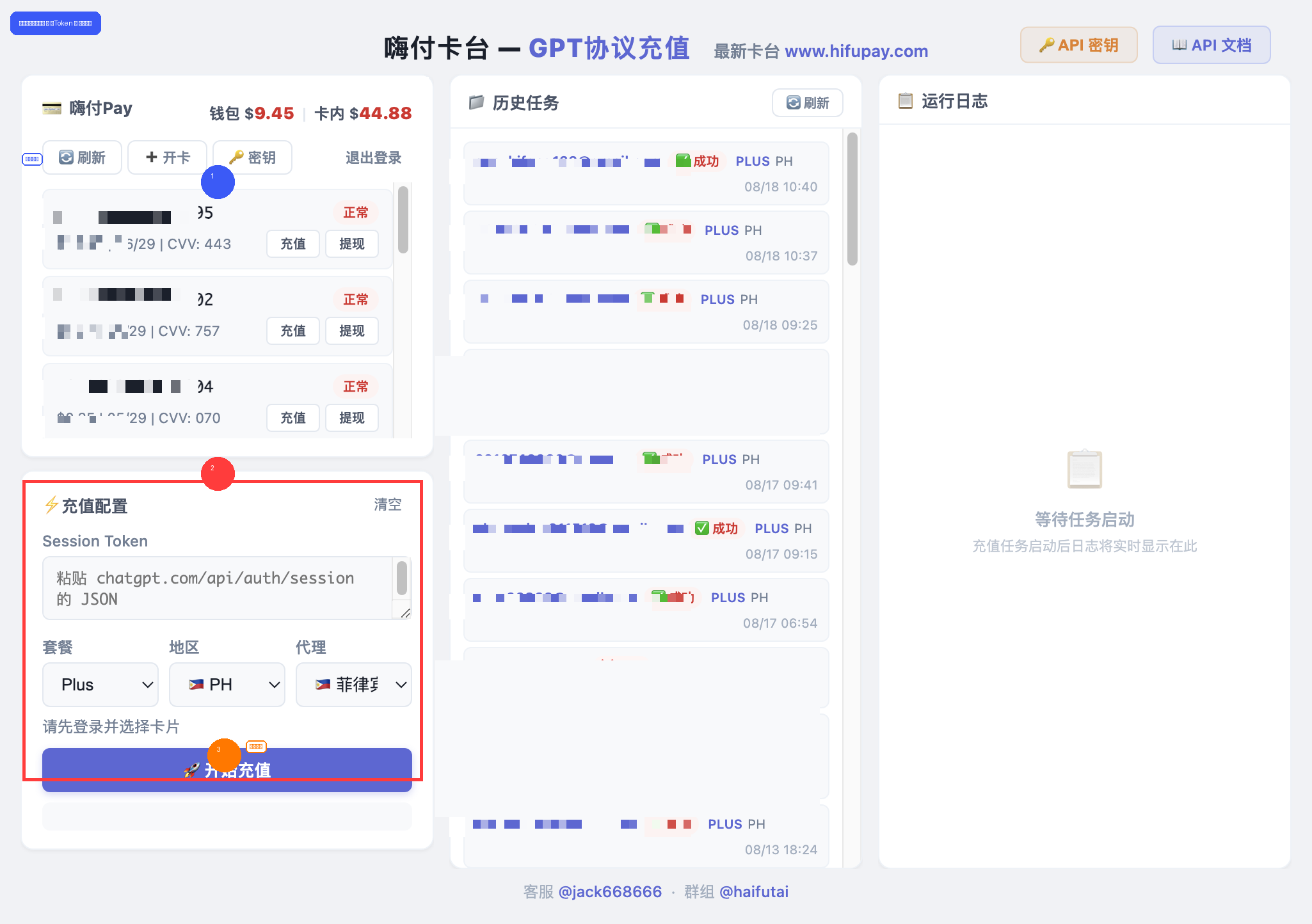Click the @jack668666 support link
Image resolution: width=1312 pixels, height=924 pixels.
[x=610, y=891]
